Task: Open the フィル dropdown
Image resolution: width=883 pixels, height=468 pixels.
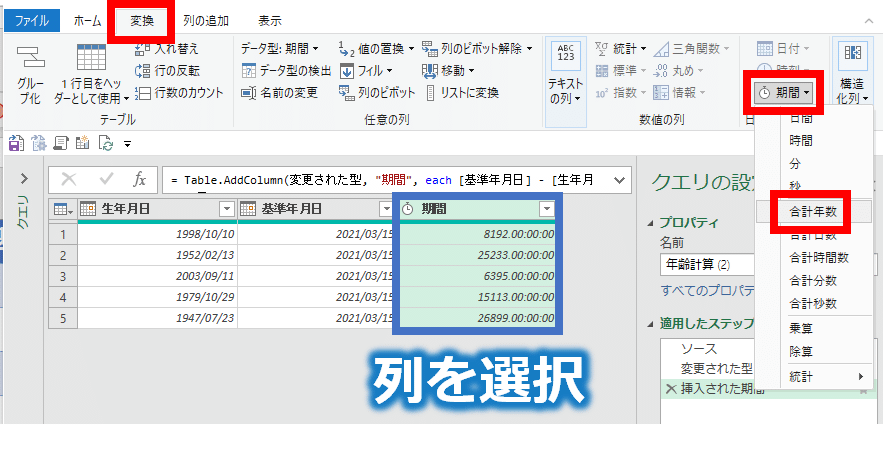Action: pyautogui.click(x=366, y=70)
